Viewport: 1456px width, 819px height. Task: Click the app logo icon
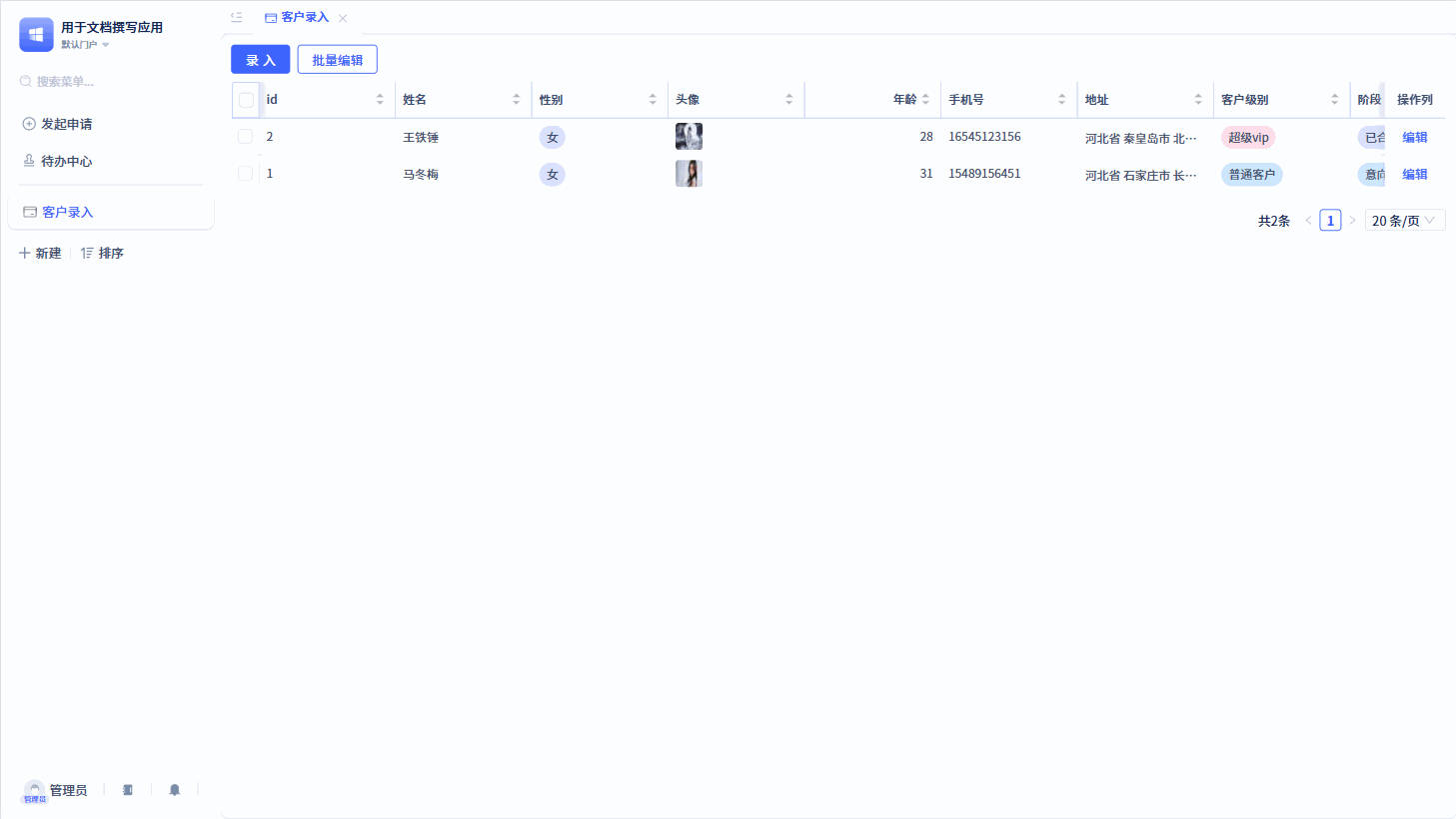click(x=36, y=34)
